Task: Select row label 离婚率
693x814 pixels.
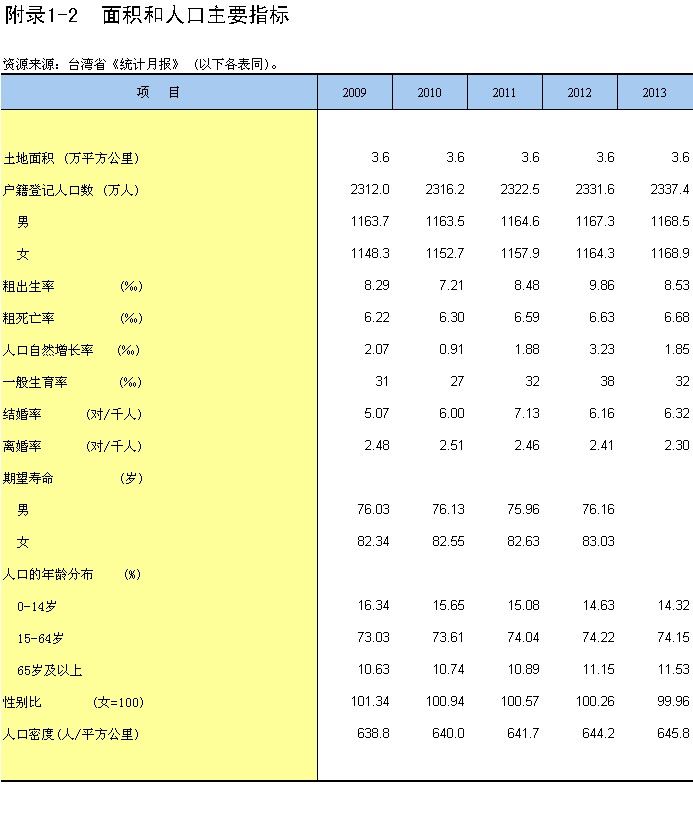Action: tap(22, 446)
